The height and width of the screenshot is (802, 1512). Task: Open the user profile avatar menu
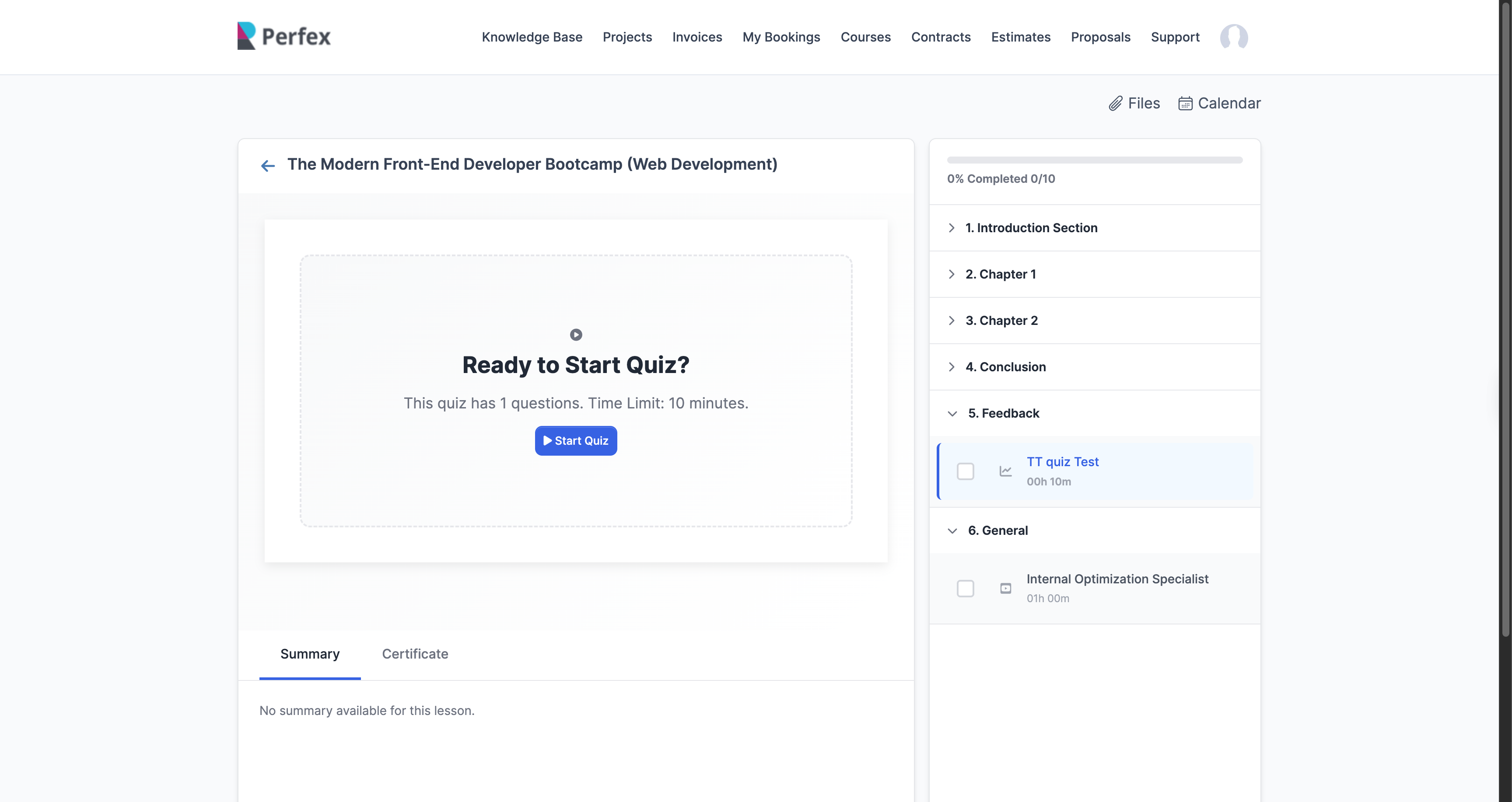tap(1234, 37)
